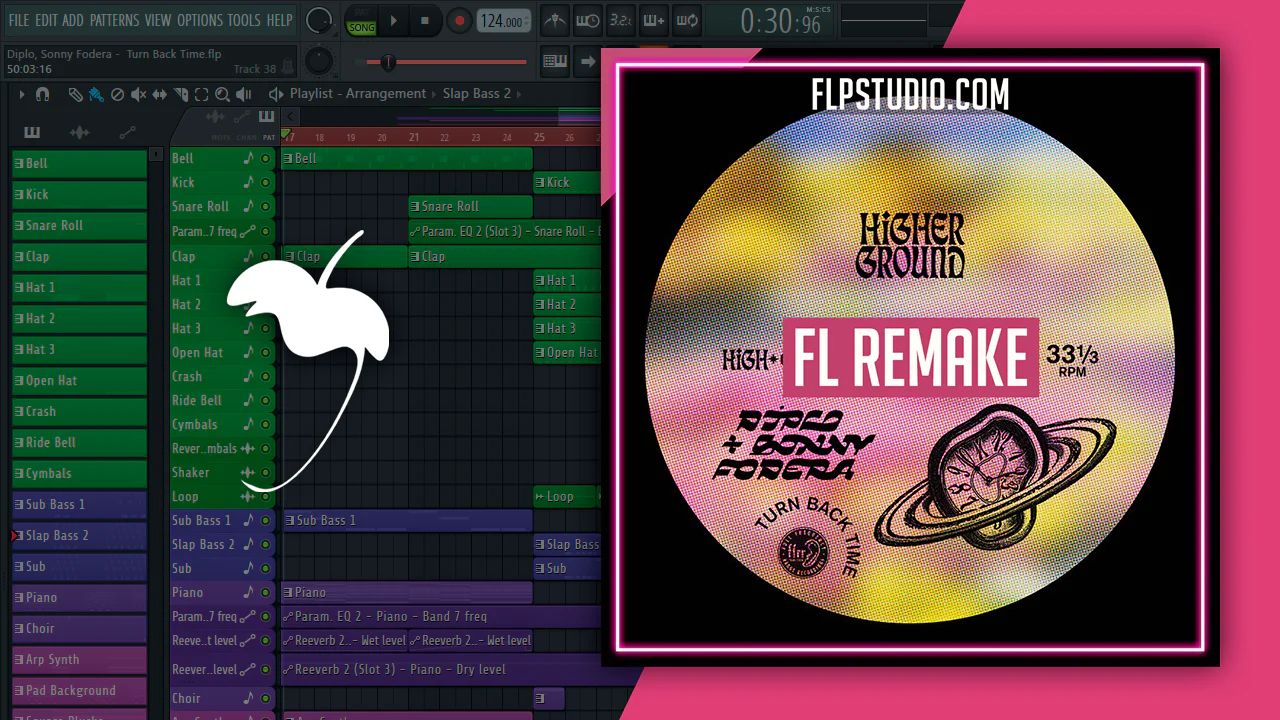Select the Draw pencil tool
Screen dimensions: 1280x720
pos(75,94)
